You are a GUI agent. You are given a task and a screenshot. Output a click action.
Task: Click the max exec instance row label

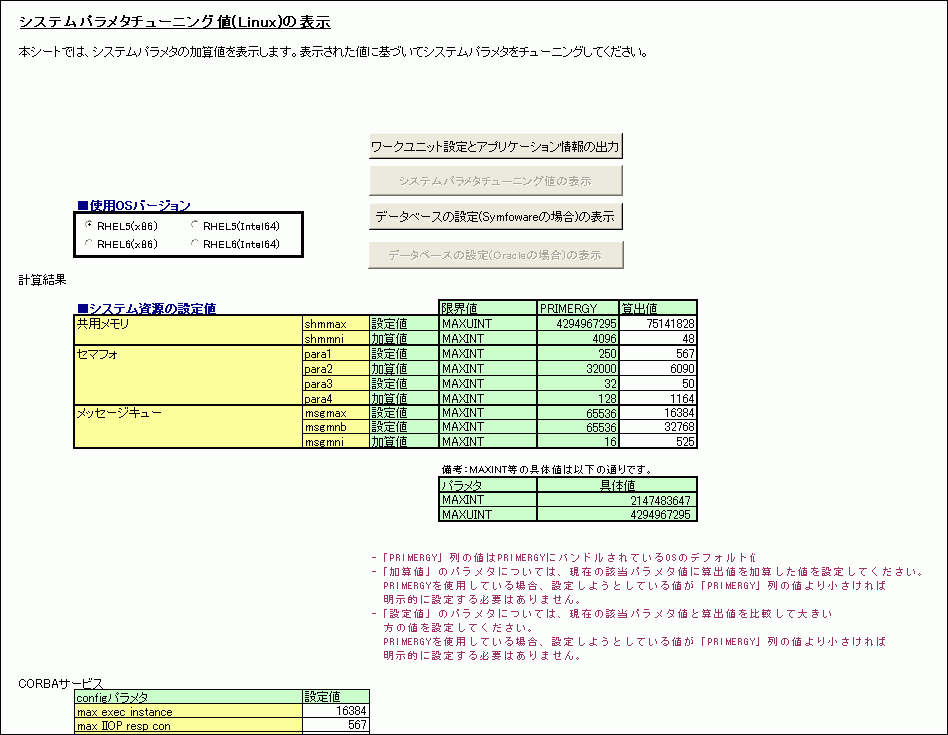[x=188, y=711]
